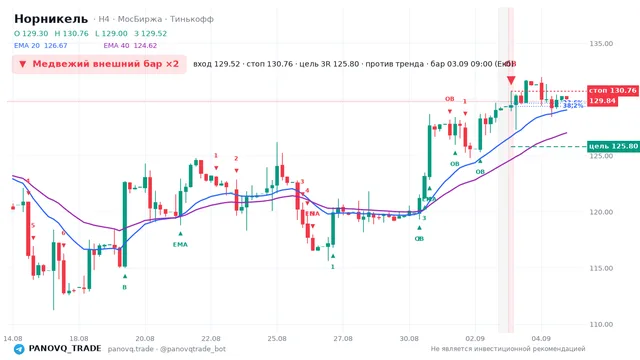This screenshot has height=360, width=640.
Task: Click the '27.08' date axis label
Action: [343, 338]
